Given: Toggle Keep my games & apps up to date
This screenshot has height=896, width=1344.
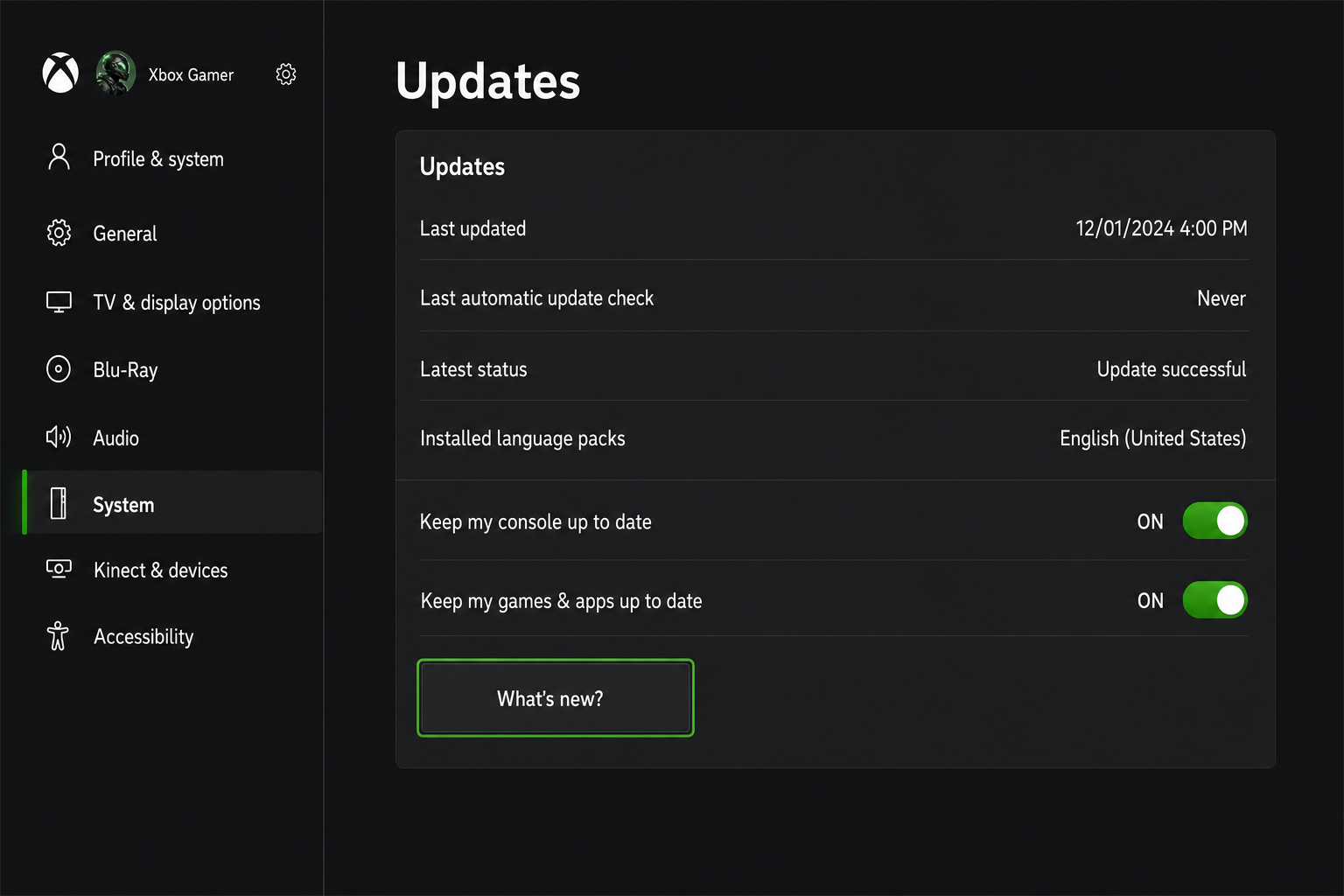Looking at the screenshot, I should pos(1214,600).
